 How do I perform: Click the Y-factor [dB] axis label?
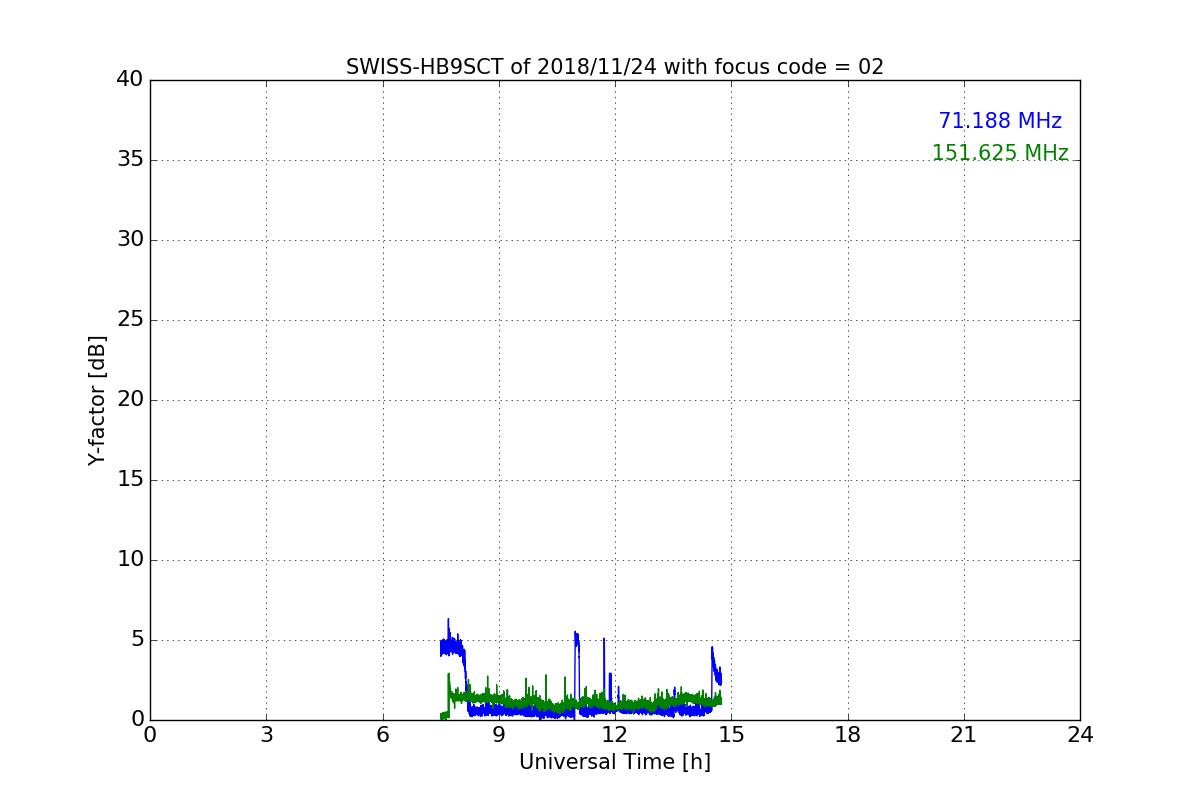pos(97,400)
